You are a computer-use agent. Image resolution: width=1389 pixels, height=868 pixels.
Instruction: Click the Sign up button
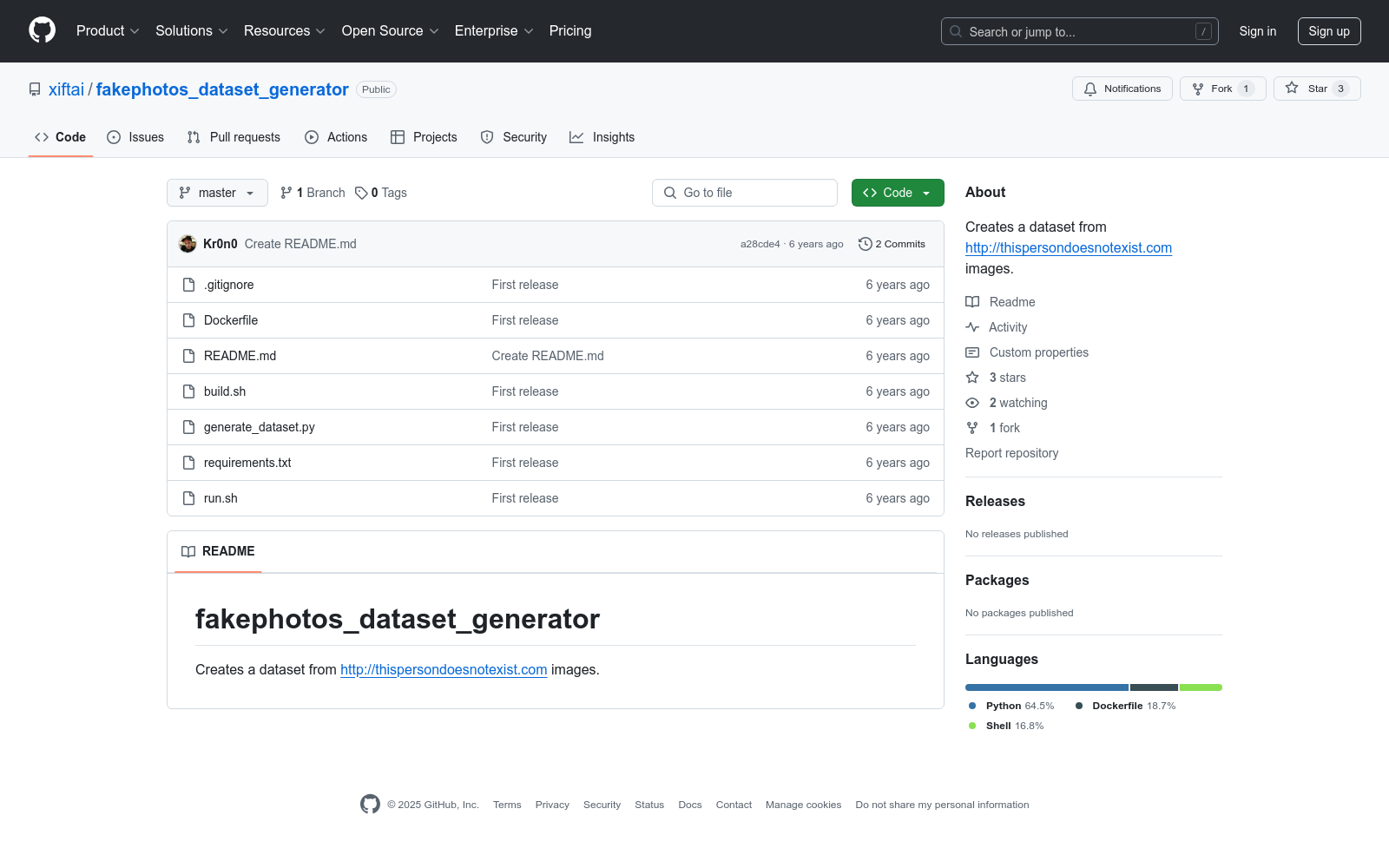click(x=1329, y=31)
